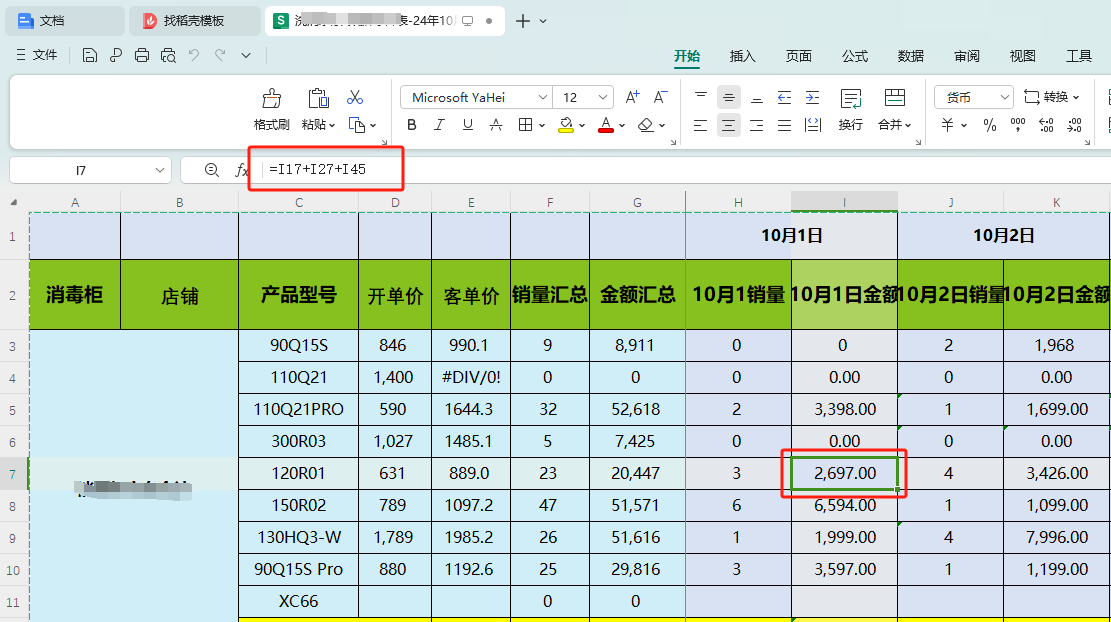Click the Wrap Text (换行) icon

tap(850, 99)
